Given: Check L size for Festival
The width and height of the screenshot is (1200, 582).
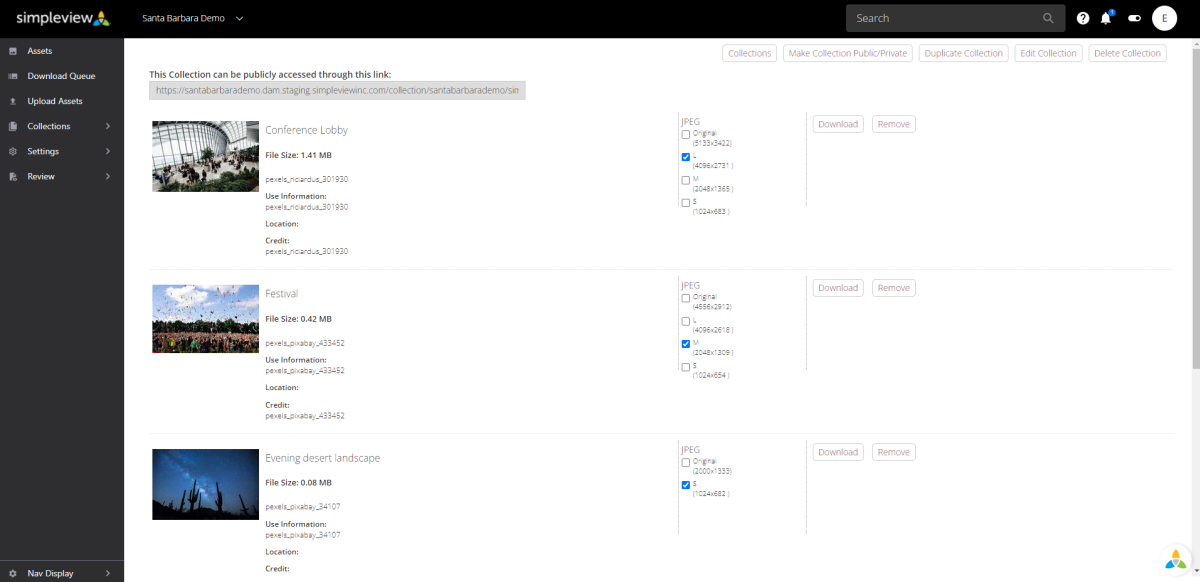Looking at the screenshot, I should point(686,321).
